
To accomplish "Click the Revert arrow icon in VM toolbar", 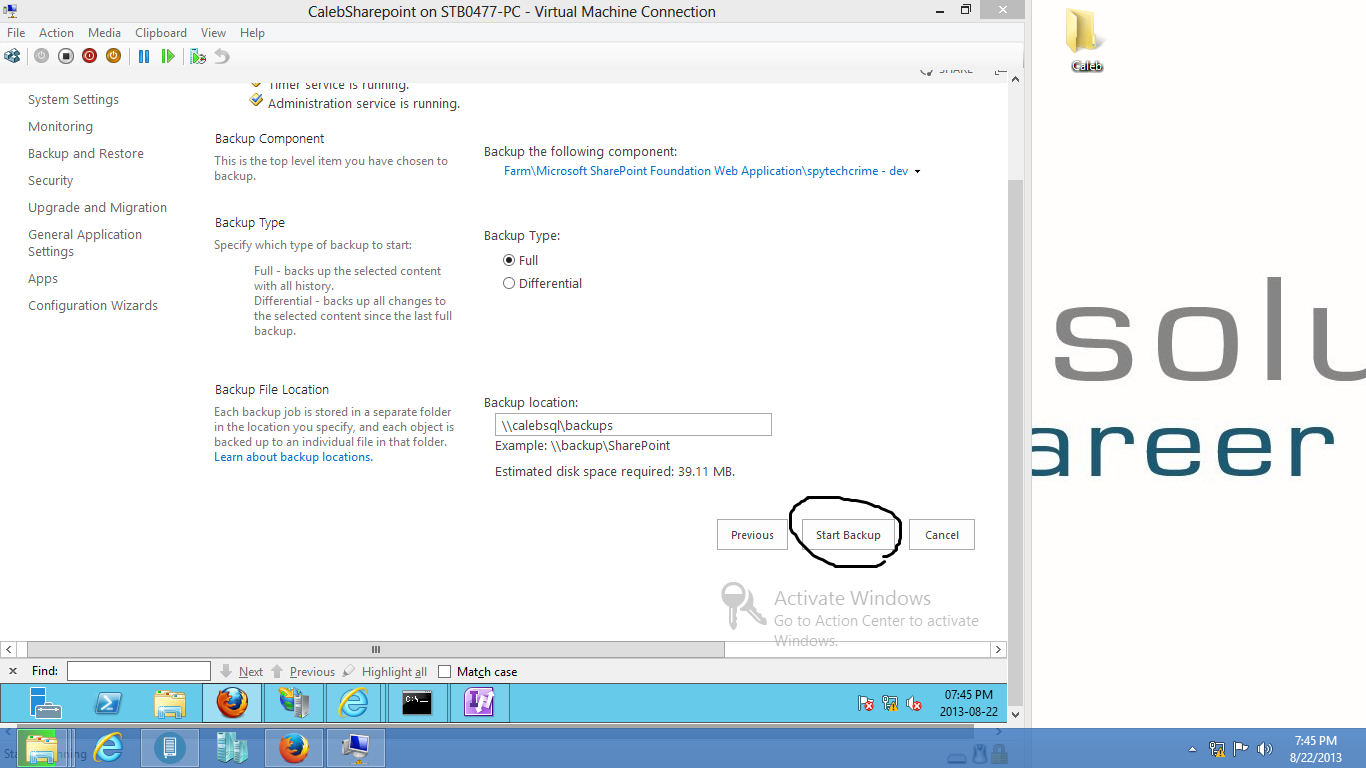I will click(222, 56).
